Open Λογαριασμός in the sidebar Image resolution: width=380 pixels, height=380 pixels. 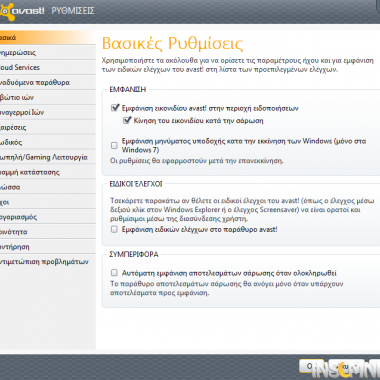(47, 217)
